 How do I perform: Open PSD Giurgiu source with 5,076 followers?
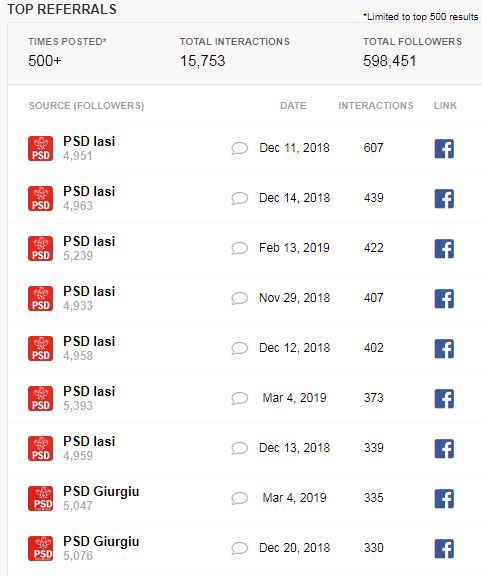point(101,541)
